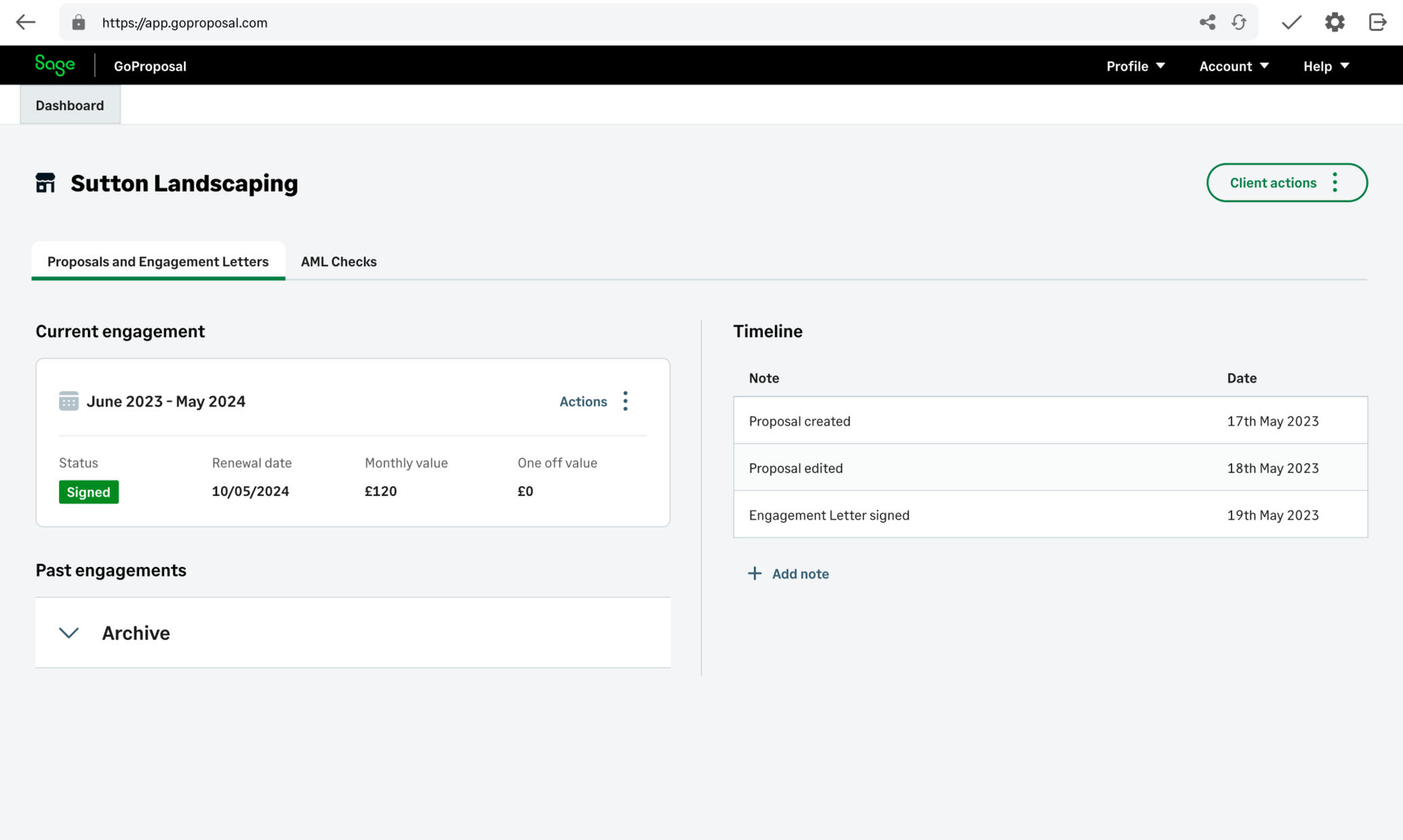
Task: Click the browser back arrow icon
Action: pyautogui.click(x=25, y=22)
